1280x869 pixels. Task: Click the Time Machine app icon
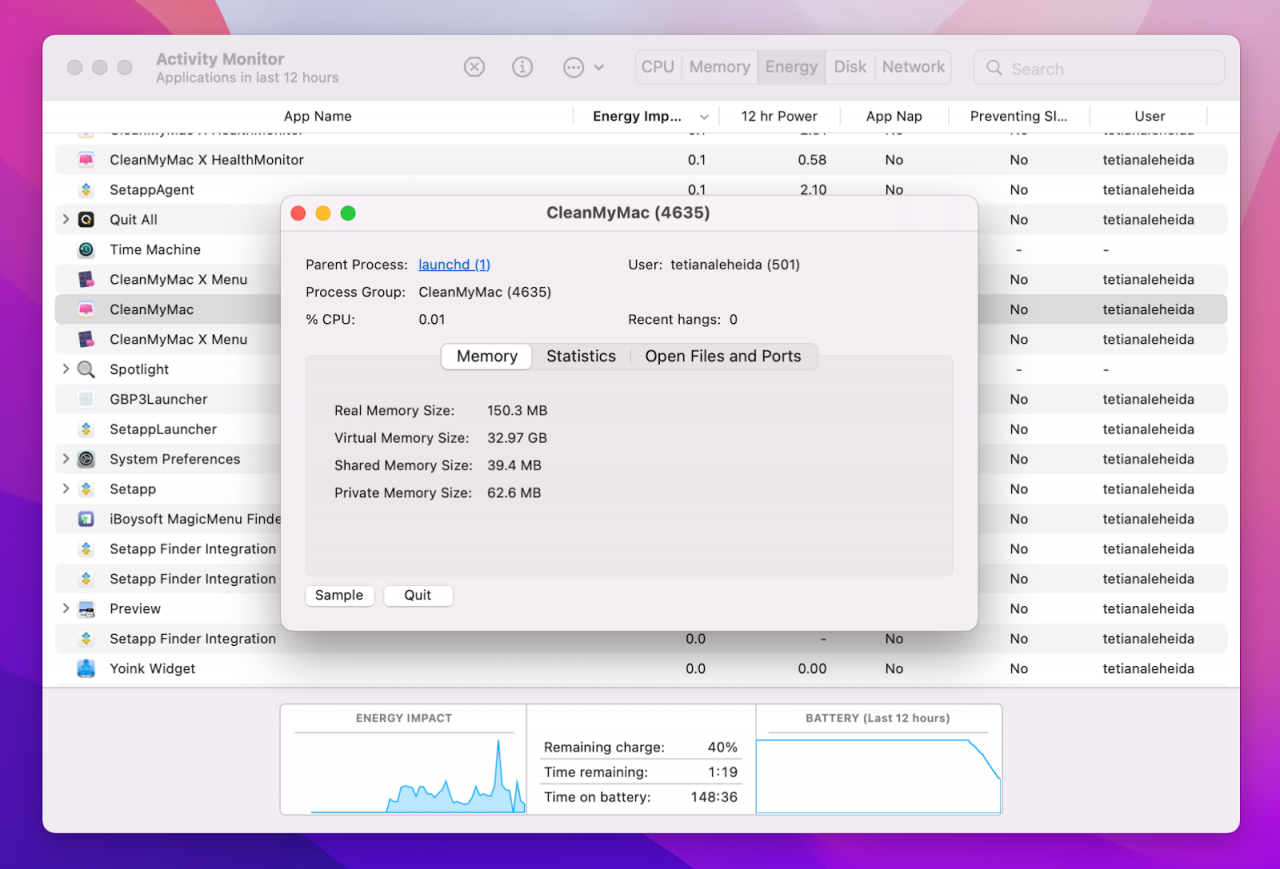(x=87, y=250)
